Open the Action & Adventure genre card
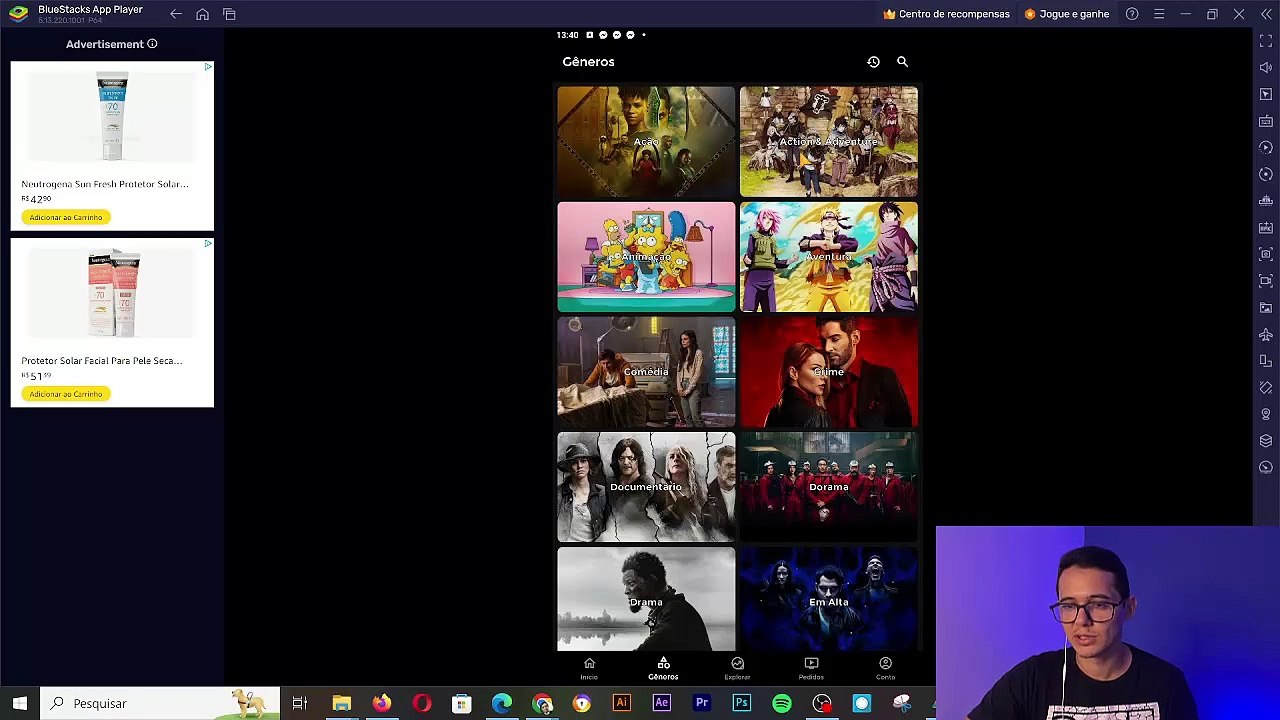Viewport: 1280px width, 720px height. coord(828,141)
